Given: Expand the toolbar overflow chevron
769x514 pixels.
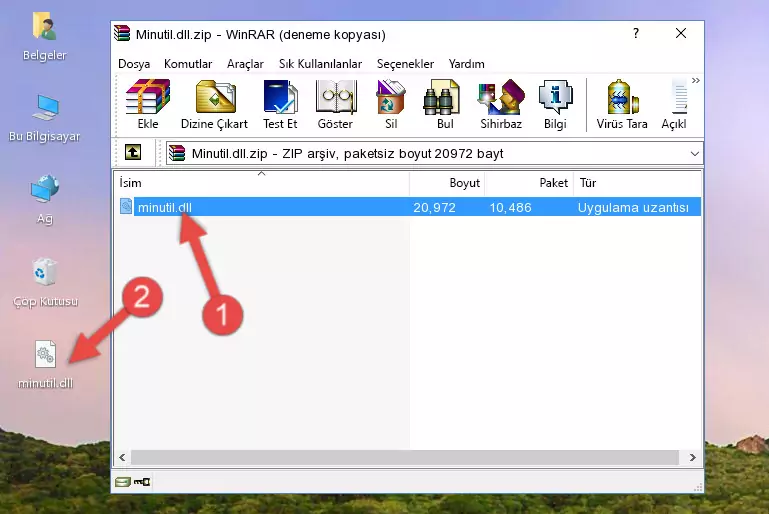Looking at the screenshot, I should [x=695, y=80].
